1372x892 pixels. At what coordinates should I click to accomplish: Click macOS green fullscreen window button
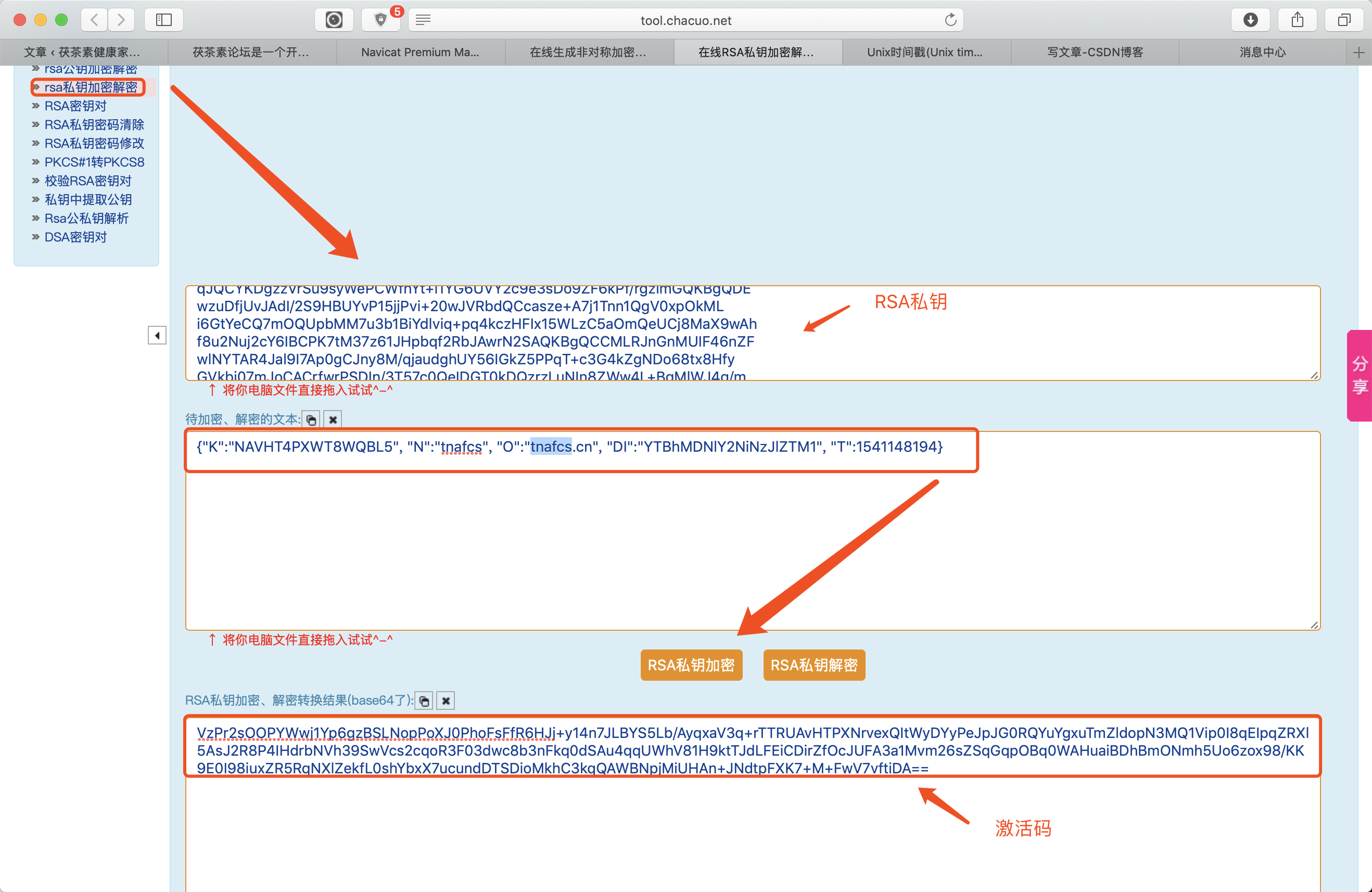pyautogui.click(x=62, y=20)
